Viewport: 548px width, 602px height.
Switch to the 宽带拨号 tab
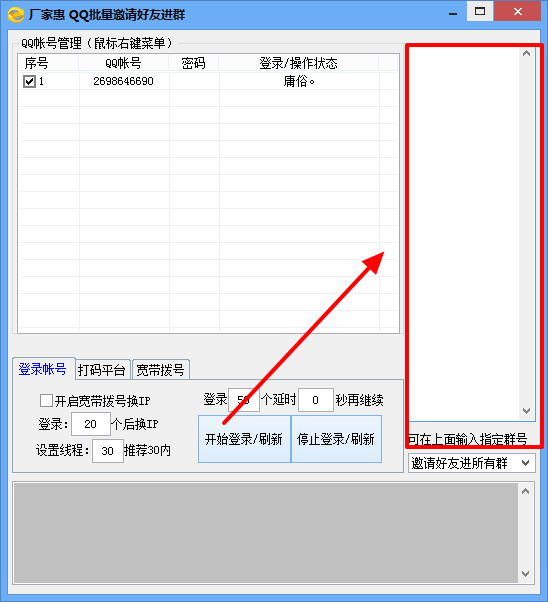click(x=161, y=370)
